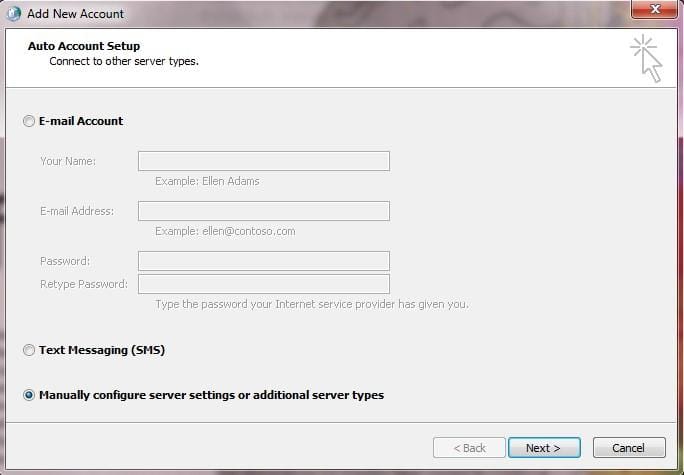Click the Add New Account title text

click(75, 14)
